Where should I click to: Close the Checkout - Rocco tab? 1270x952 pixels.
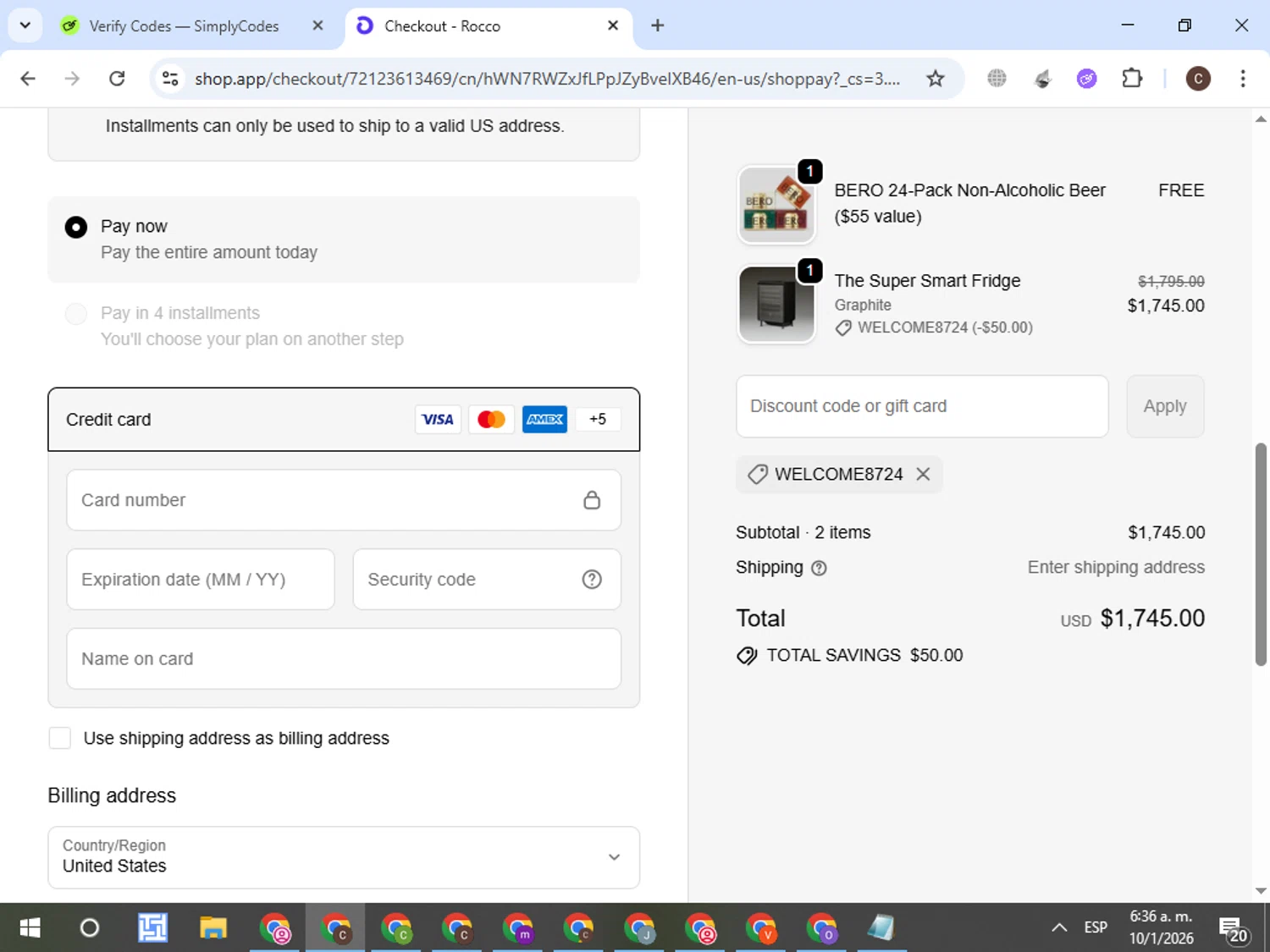pos(613,26)
